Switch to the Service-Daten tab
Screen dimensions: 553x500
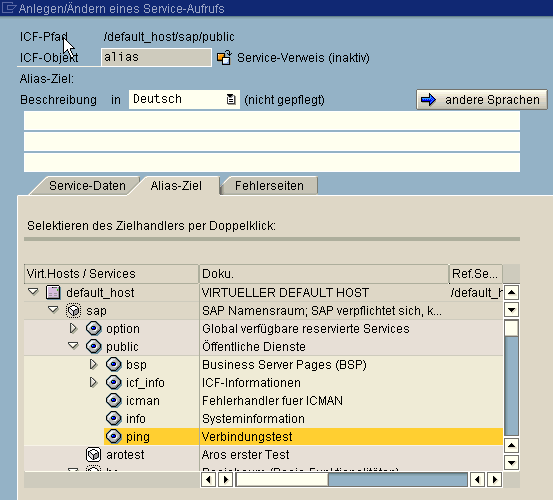tap(87, 185)
